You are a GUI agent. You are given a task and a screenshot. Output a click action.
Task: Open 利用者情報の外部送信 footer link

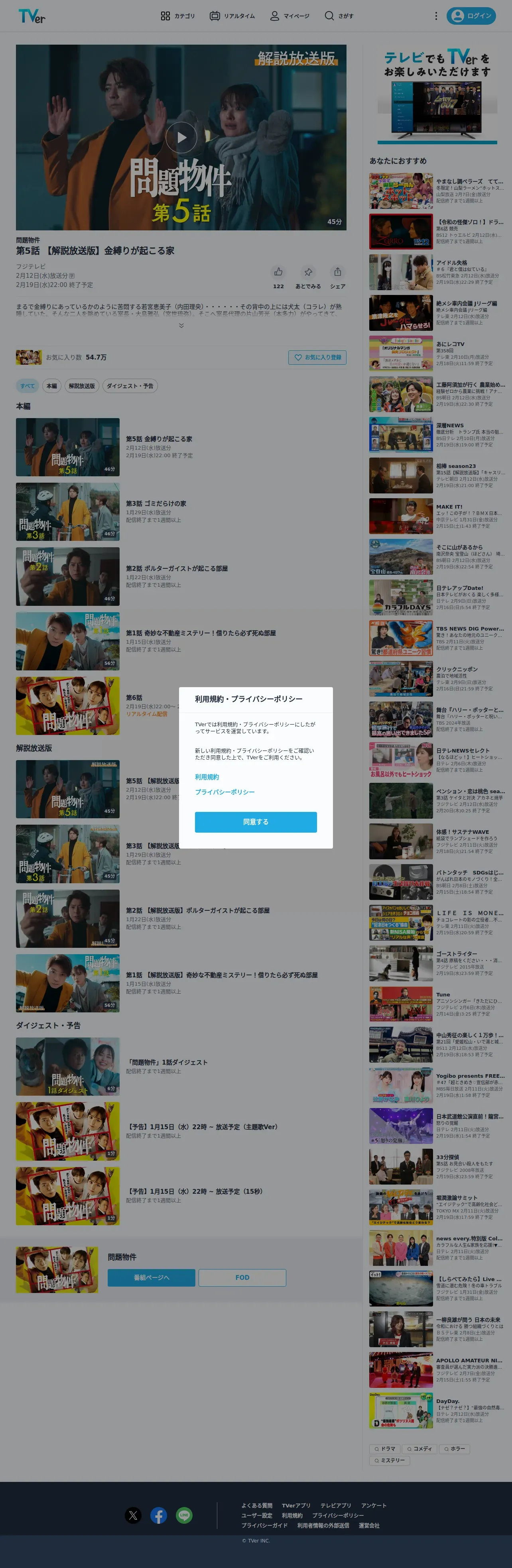(x=323, y=1525)
